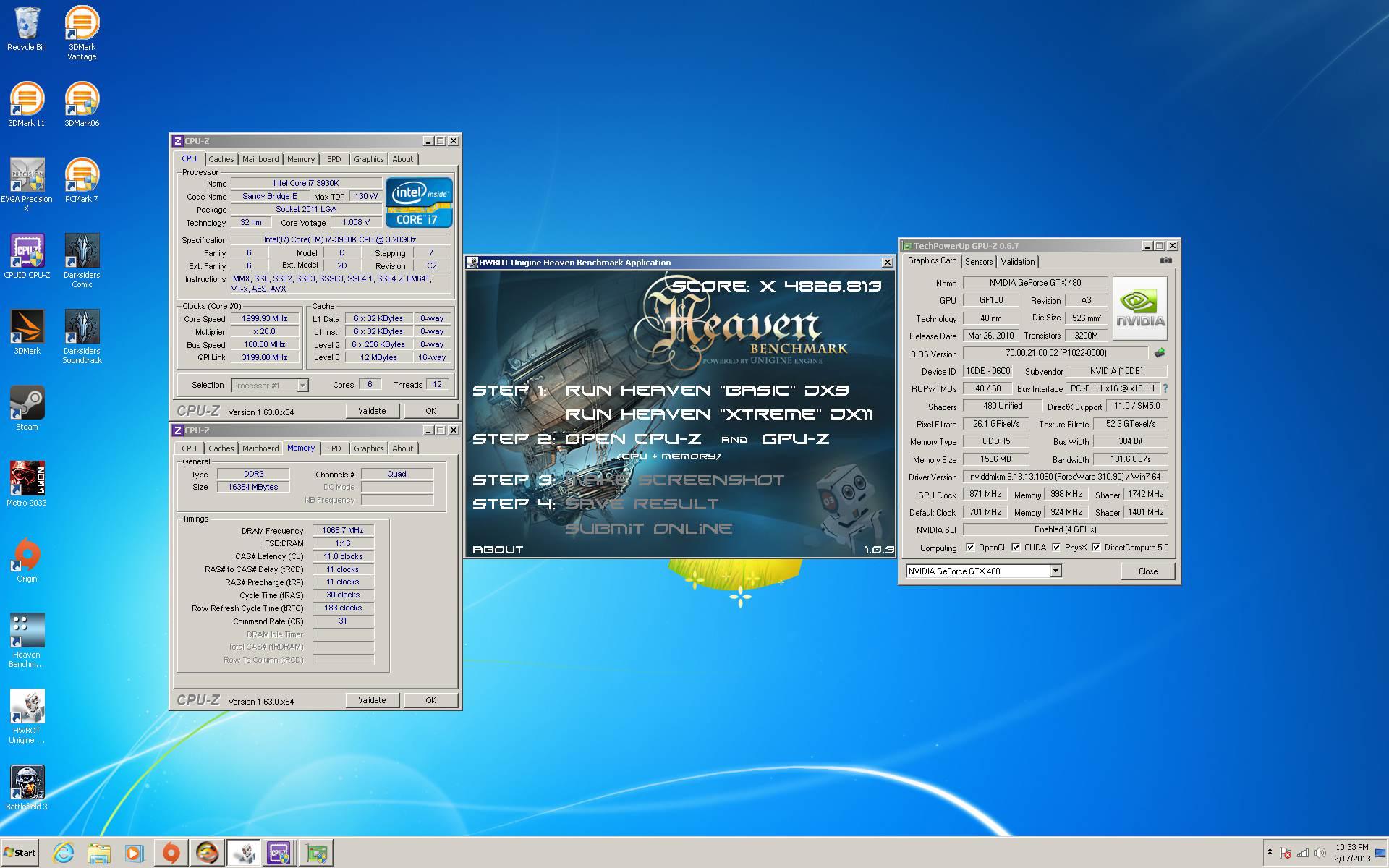Click the volume speaker icon in system tray
This screenshot has height=868, width=1389.
pyautogui.click(x=1320, y=853)
